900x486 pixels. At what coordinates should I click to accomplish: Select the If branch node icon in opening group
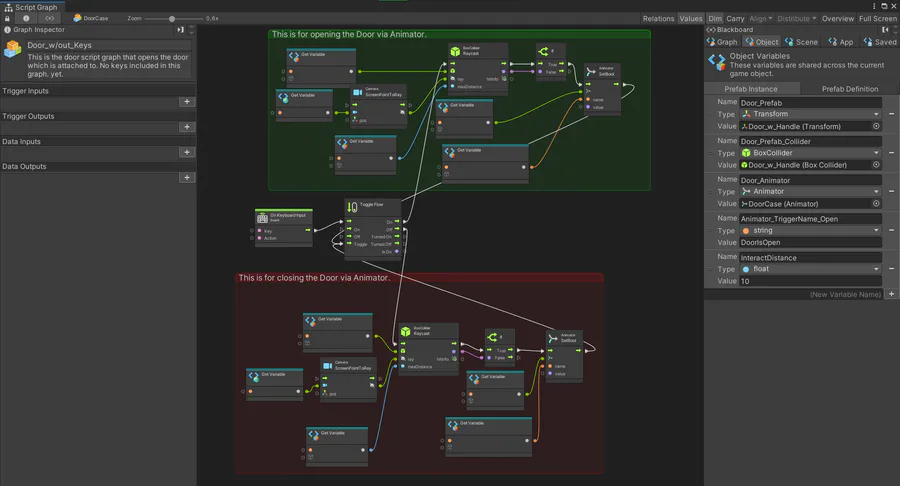(x=543, y=52)
